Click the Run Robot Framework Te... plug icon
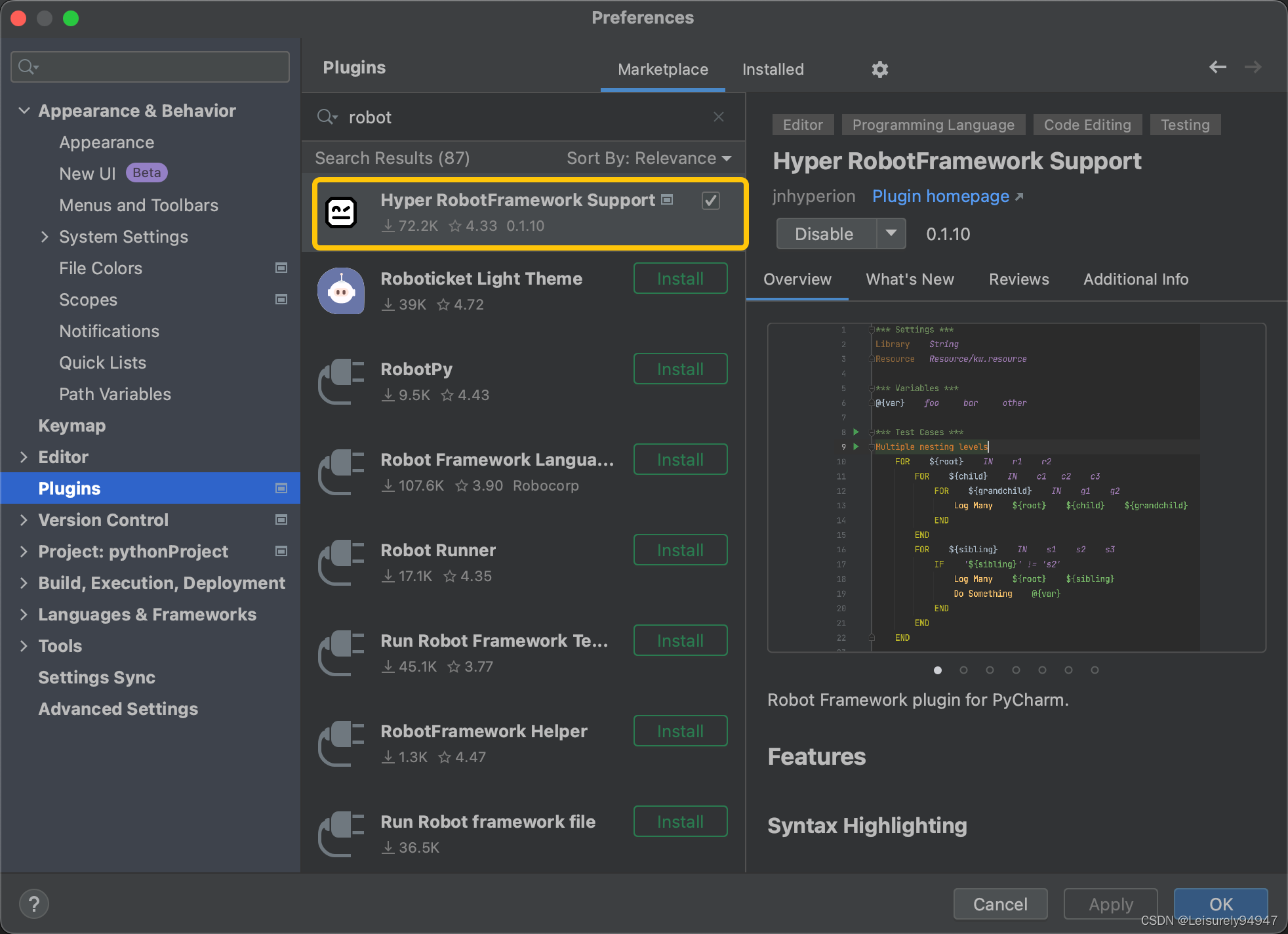This screenshot has width=1288, height=934. click(x=341, y=653)
